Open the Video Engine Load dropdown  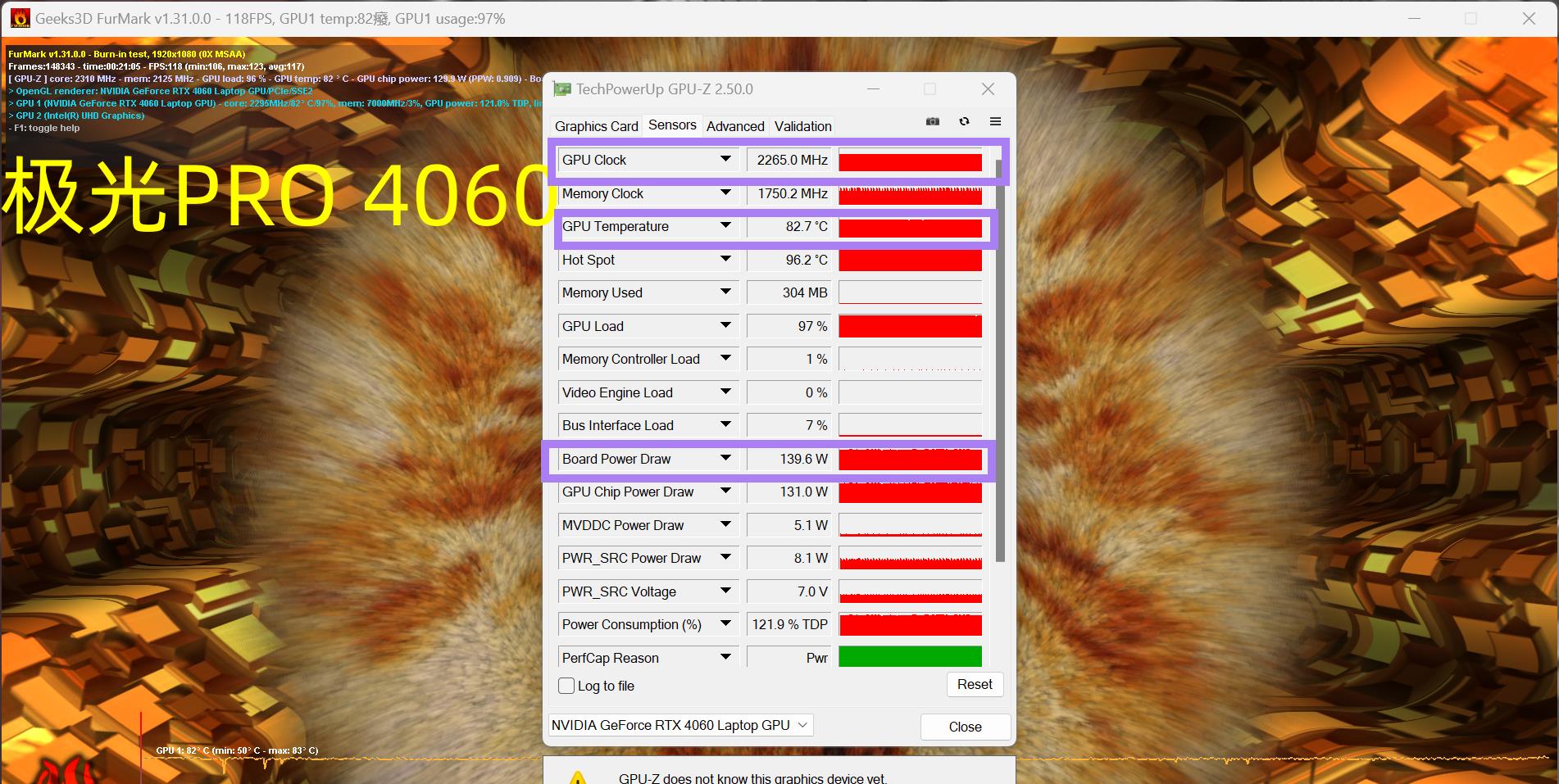(725, 392)
